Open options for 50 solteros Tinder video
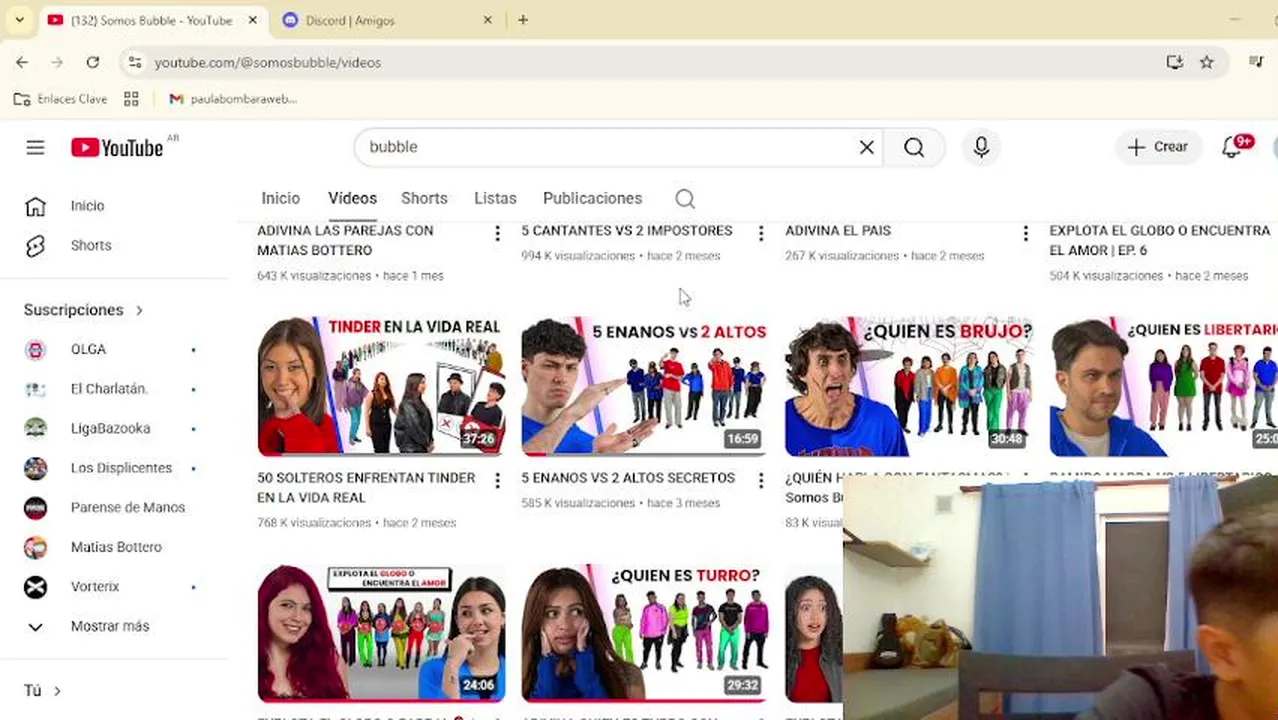 point(497,481)
